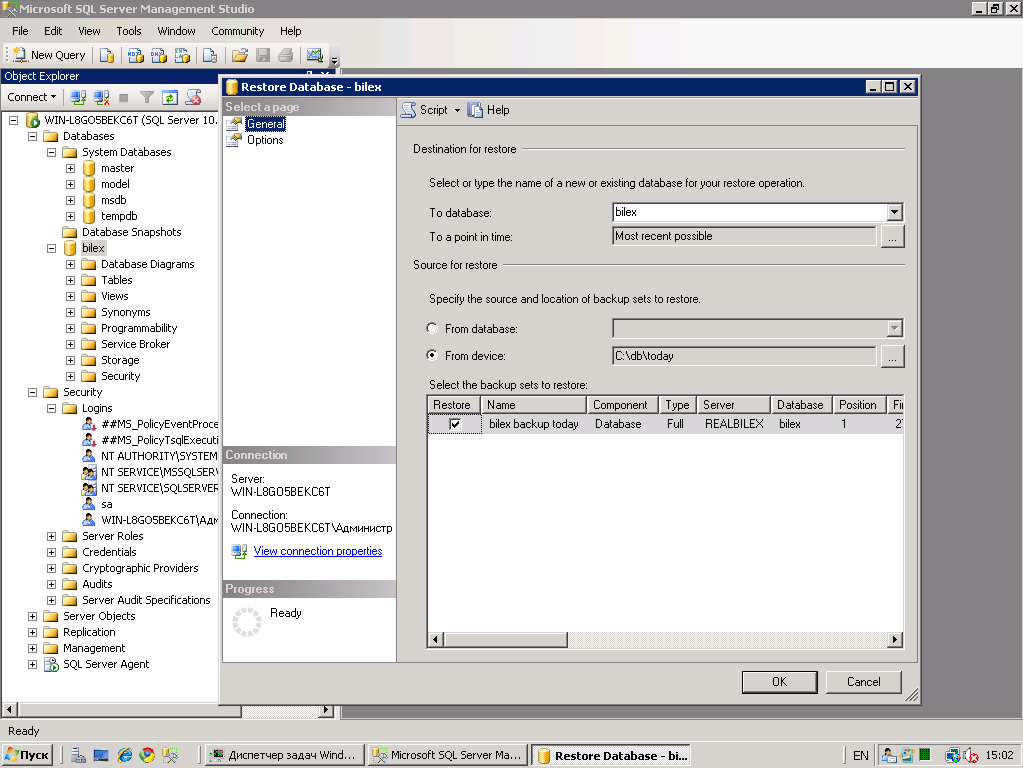Click right arrow of backup sets scrollbar
The width and height of the screenshot is (1023, 768).
click(x=895, y=639)
